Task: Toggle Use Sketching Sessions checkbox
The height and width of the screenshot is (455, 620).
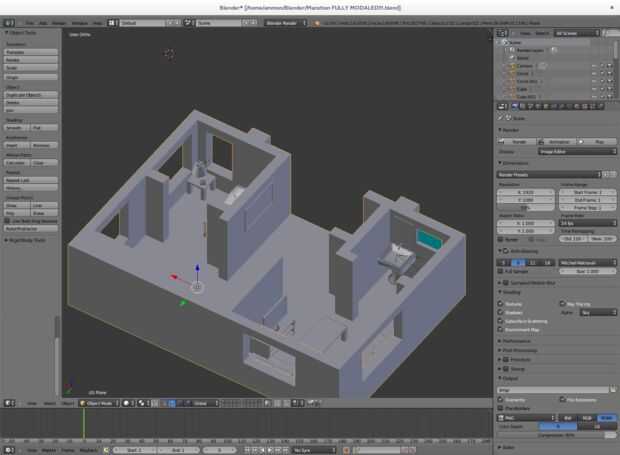Action: pos(7,221)
